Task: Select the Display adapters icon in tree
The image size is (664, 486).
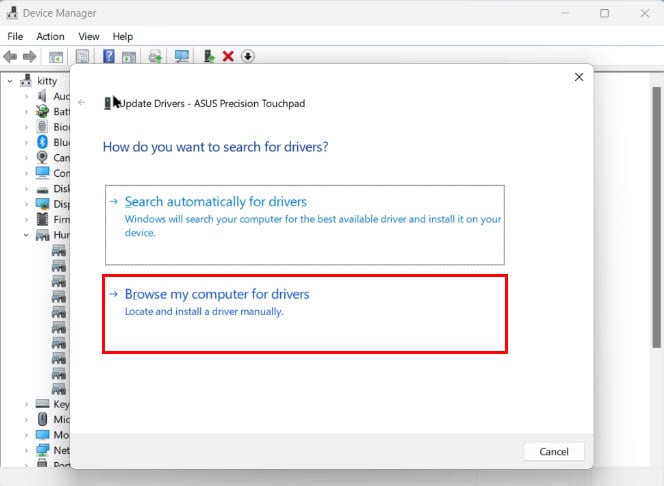Action: 42,204
